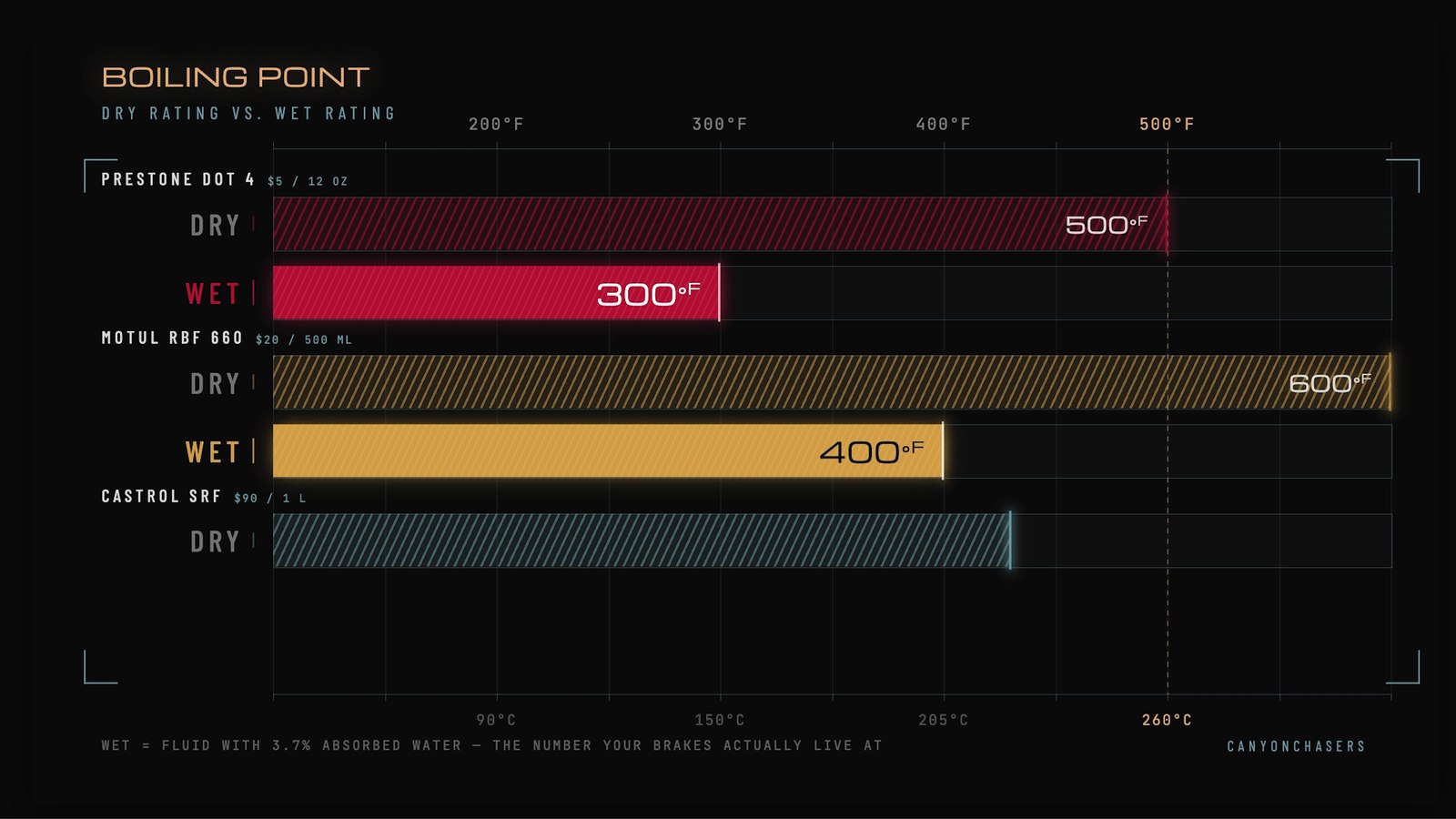Click the 300°F value inside the red bar
The width and height of the screenshot is (1456, 819).
point(649,293)
